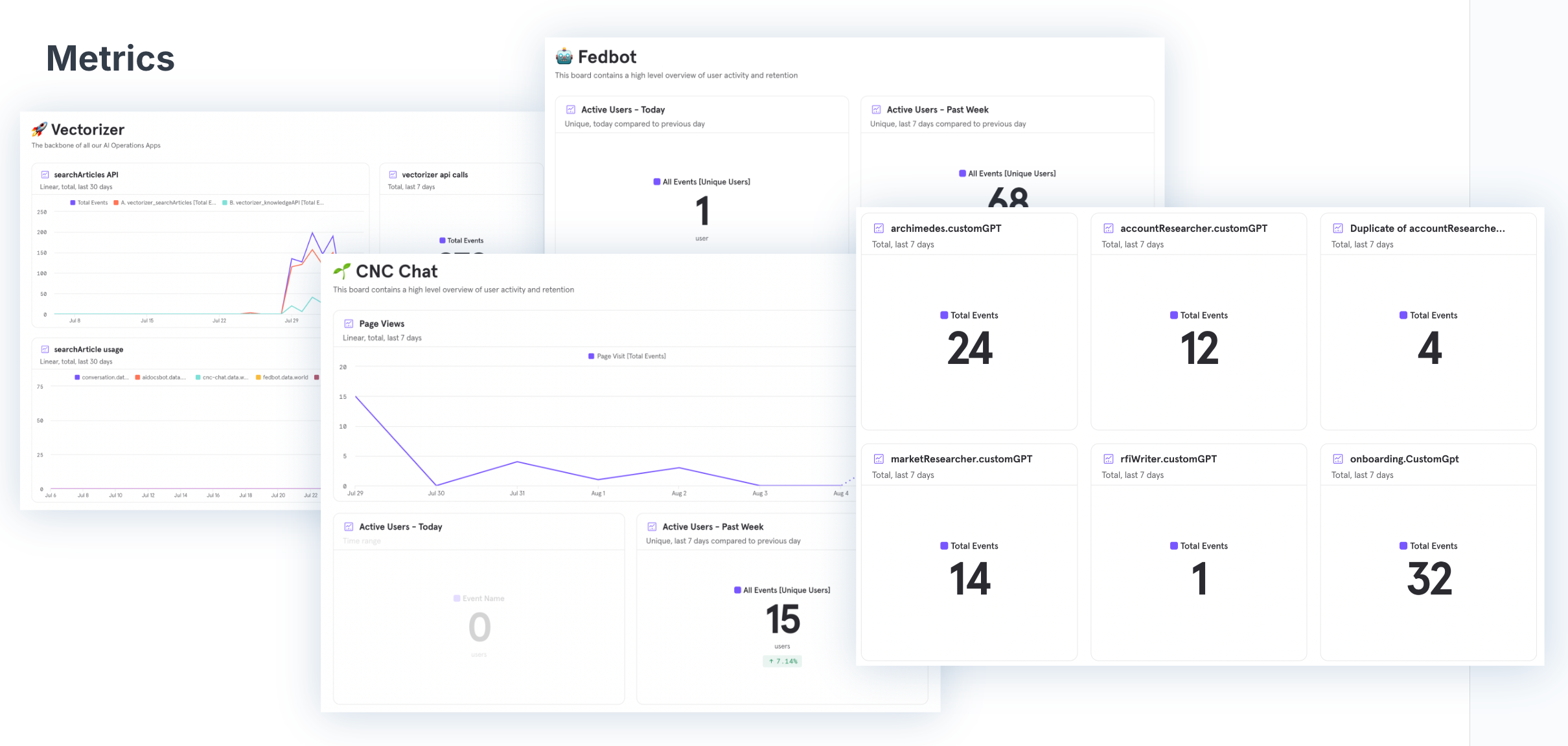The image size is (1568, 746).
Task: Click the 7.14% increase badge
Action: (782, 661)
